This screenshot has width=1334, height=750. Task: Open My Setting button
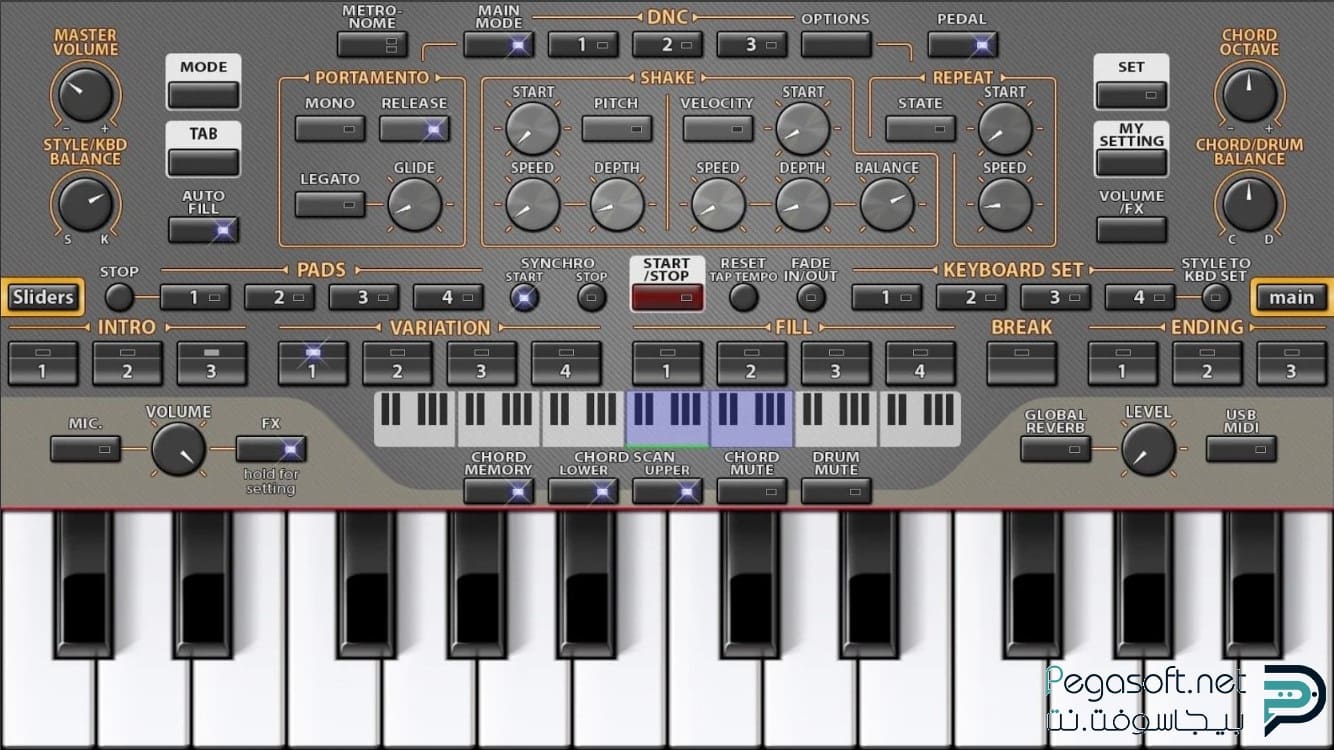(1131, 162)
